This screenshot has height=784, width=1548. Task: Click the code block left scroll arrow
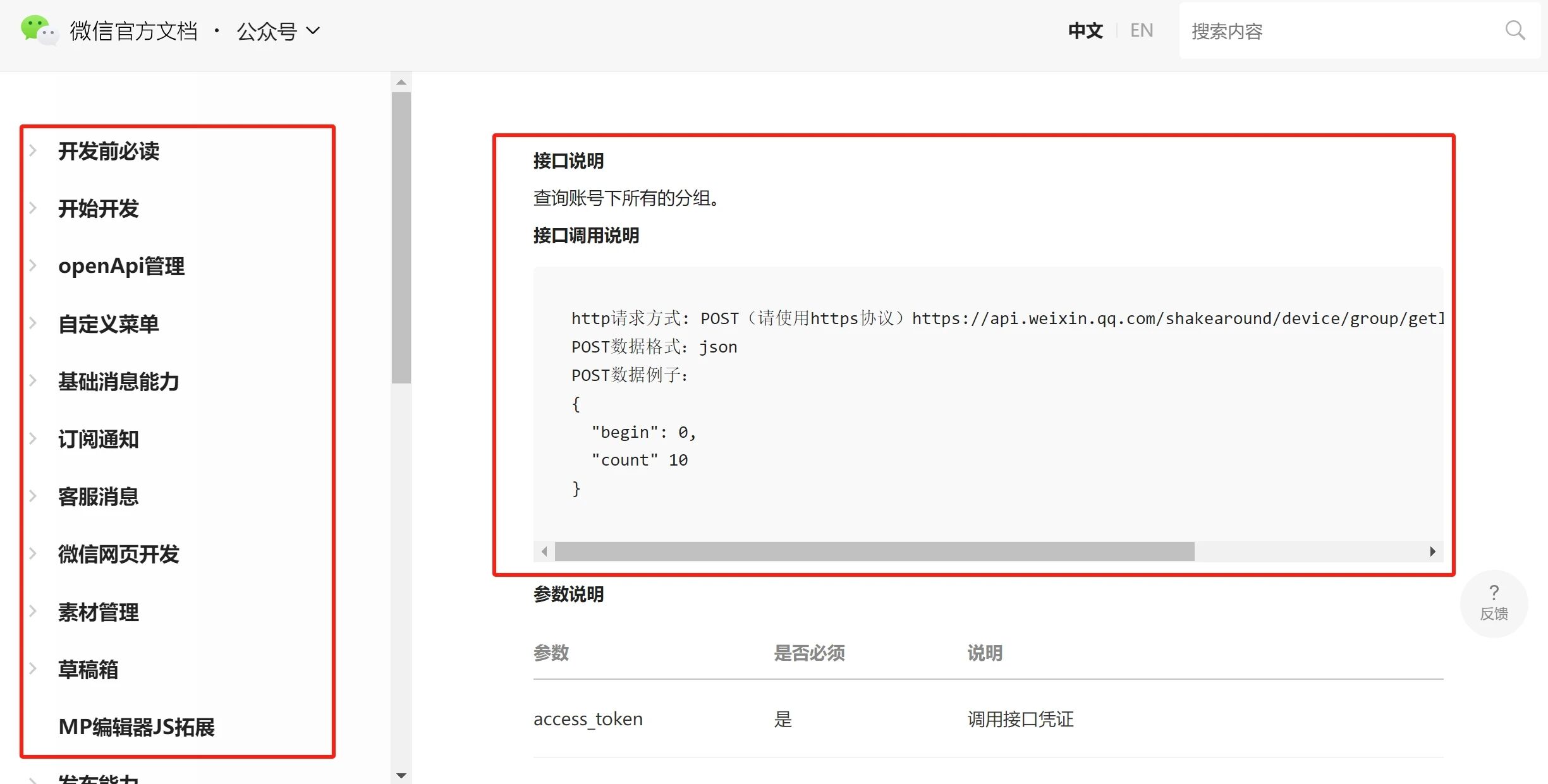[x=544, y=552]
